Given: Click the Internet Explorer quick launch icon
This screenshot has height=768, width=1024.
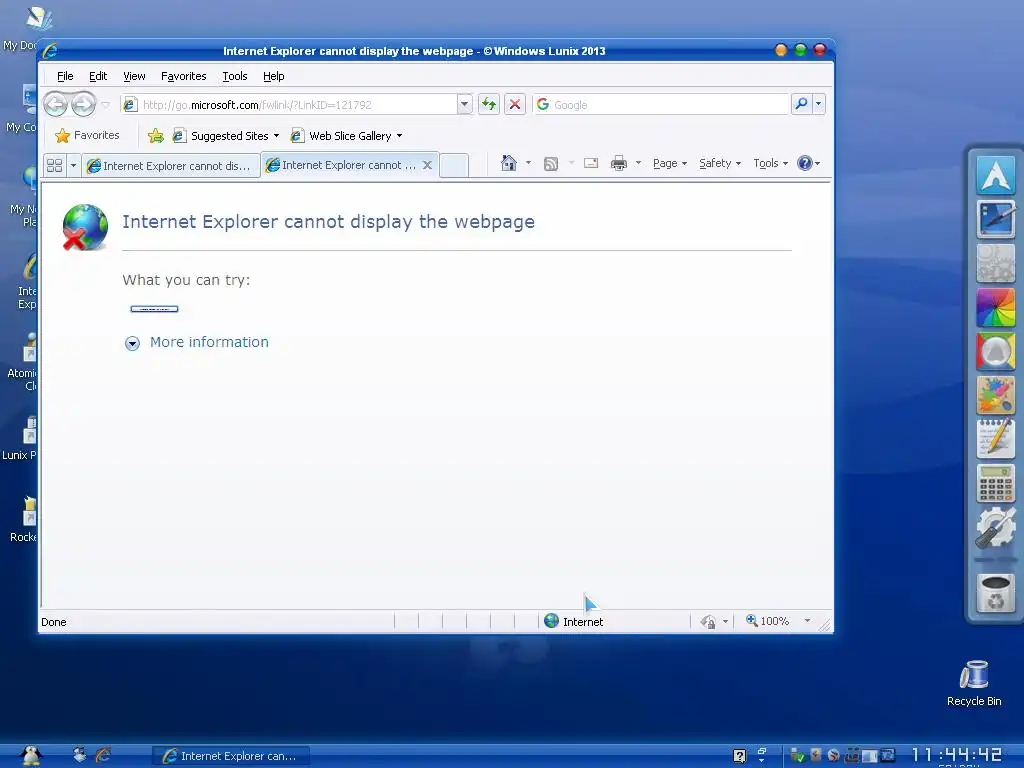Looking at the screenshot, I should [x=103, y=756].
